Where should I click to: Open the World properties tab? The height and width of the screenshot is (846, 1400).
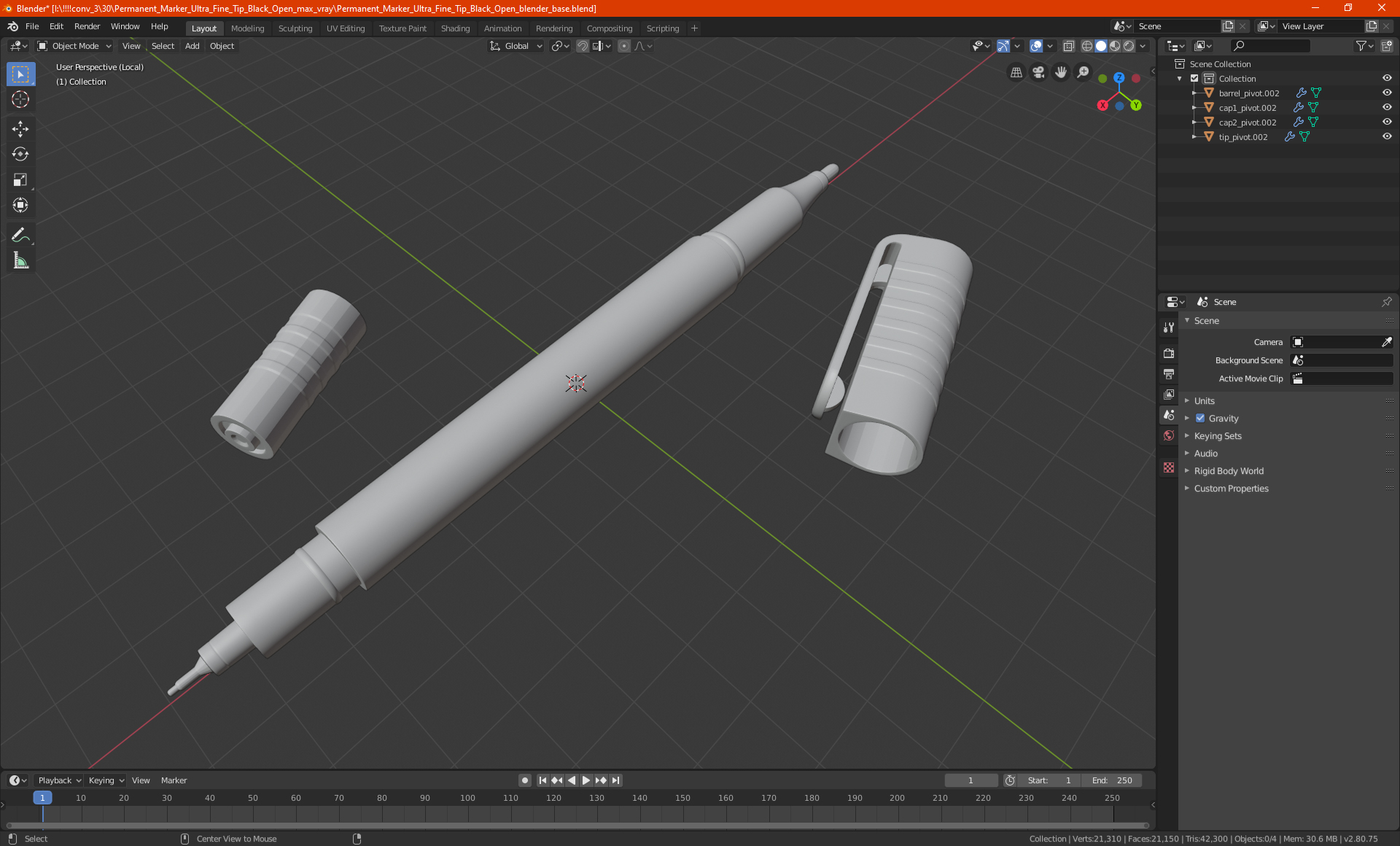[x=1169, y=435]
